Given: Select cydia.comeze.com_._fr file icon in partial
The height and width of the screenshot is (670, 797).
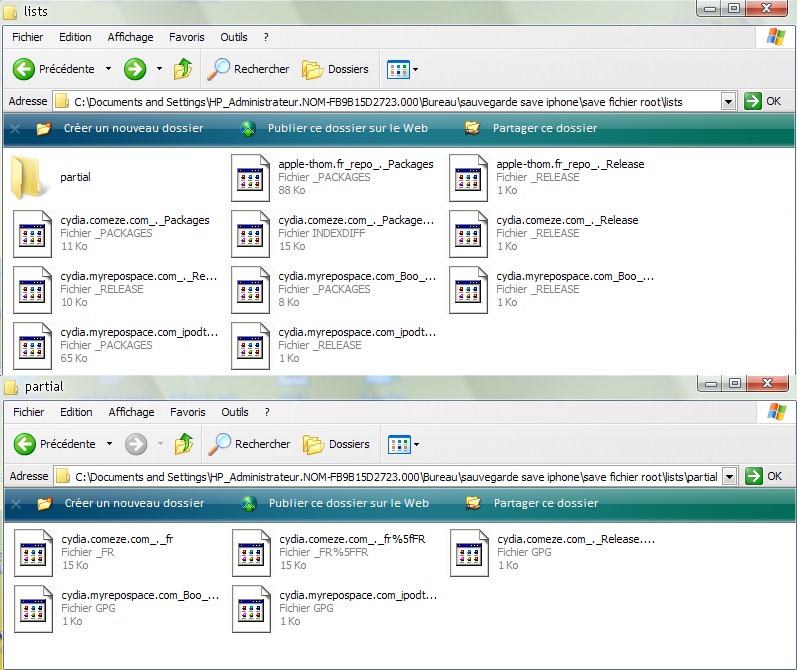Looking at the screenshot, I should (x=33, y=553).
